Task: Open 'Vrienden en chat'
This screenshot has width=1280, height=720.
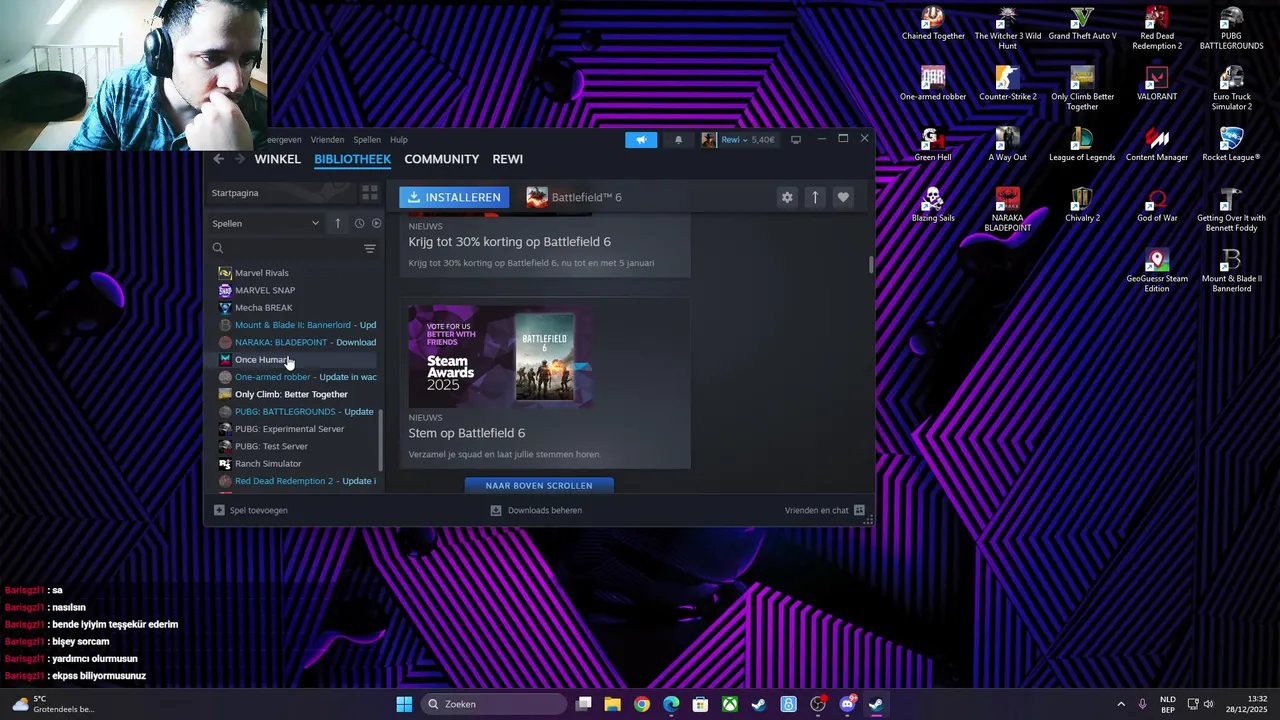Action: coord(825,510)
